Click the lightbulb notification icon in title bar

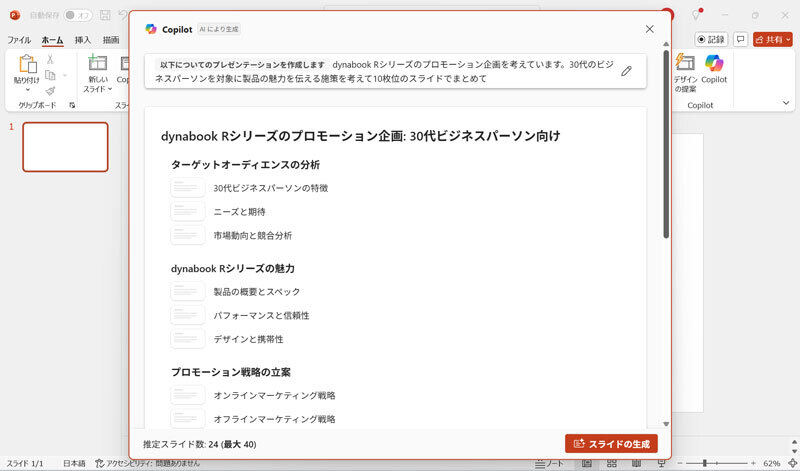696,15
